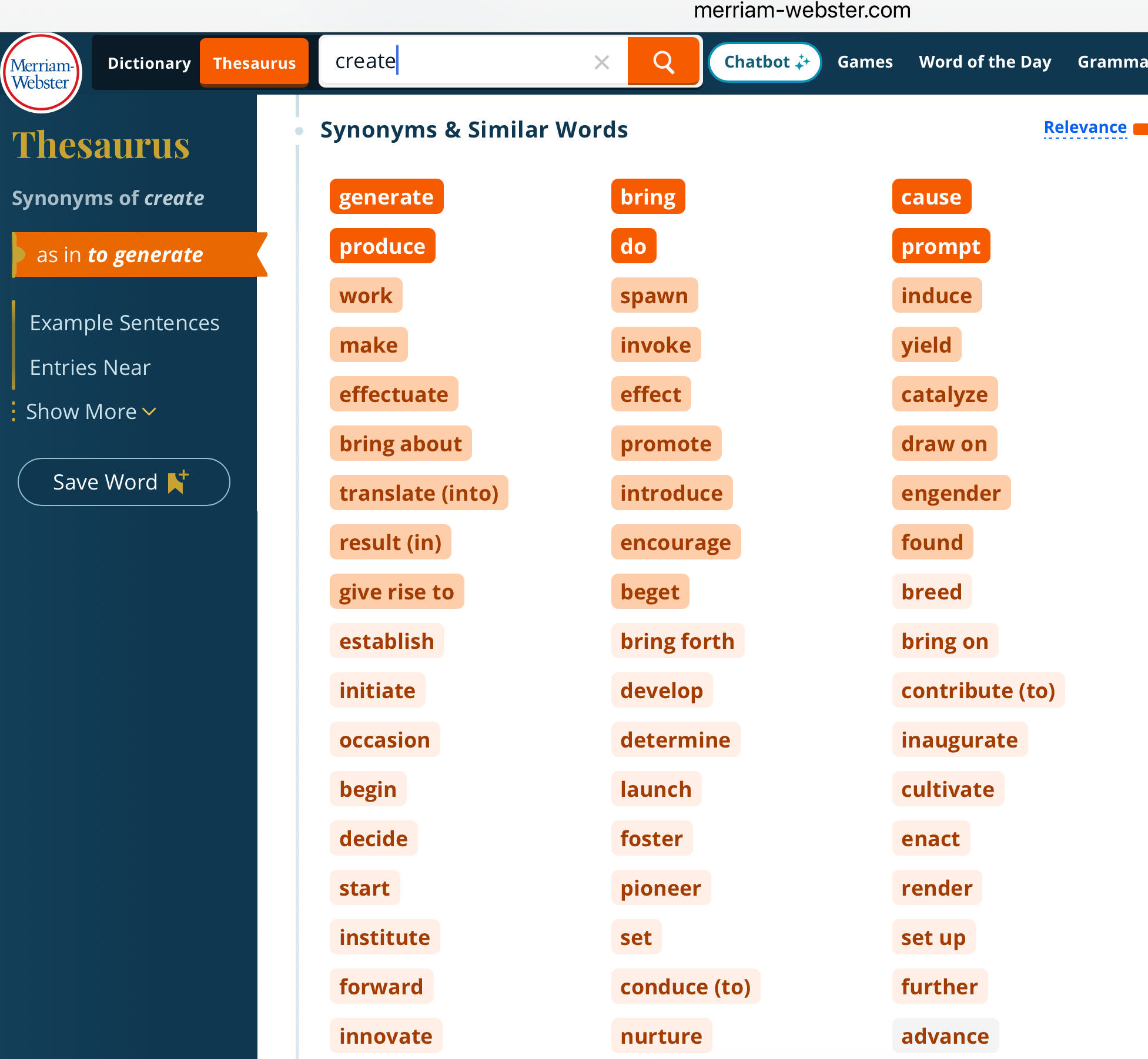The height and width of the screenshot is (1059, 1148).
Task: Click the word 'engender'
Action: click(x=951, y=492)
